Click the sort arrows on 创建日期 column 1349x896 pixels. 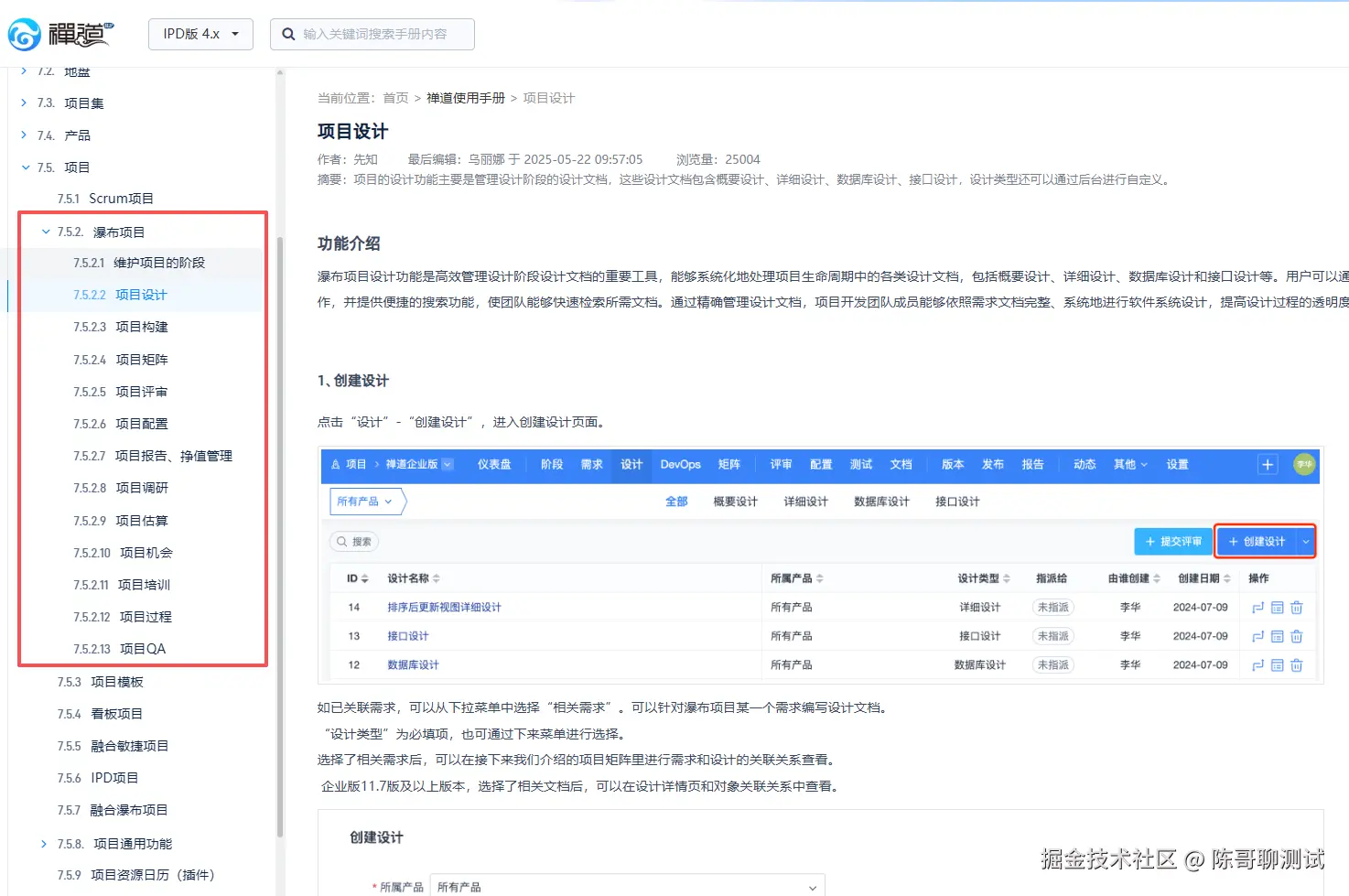pos(1227,578)
